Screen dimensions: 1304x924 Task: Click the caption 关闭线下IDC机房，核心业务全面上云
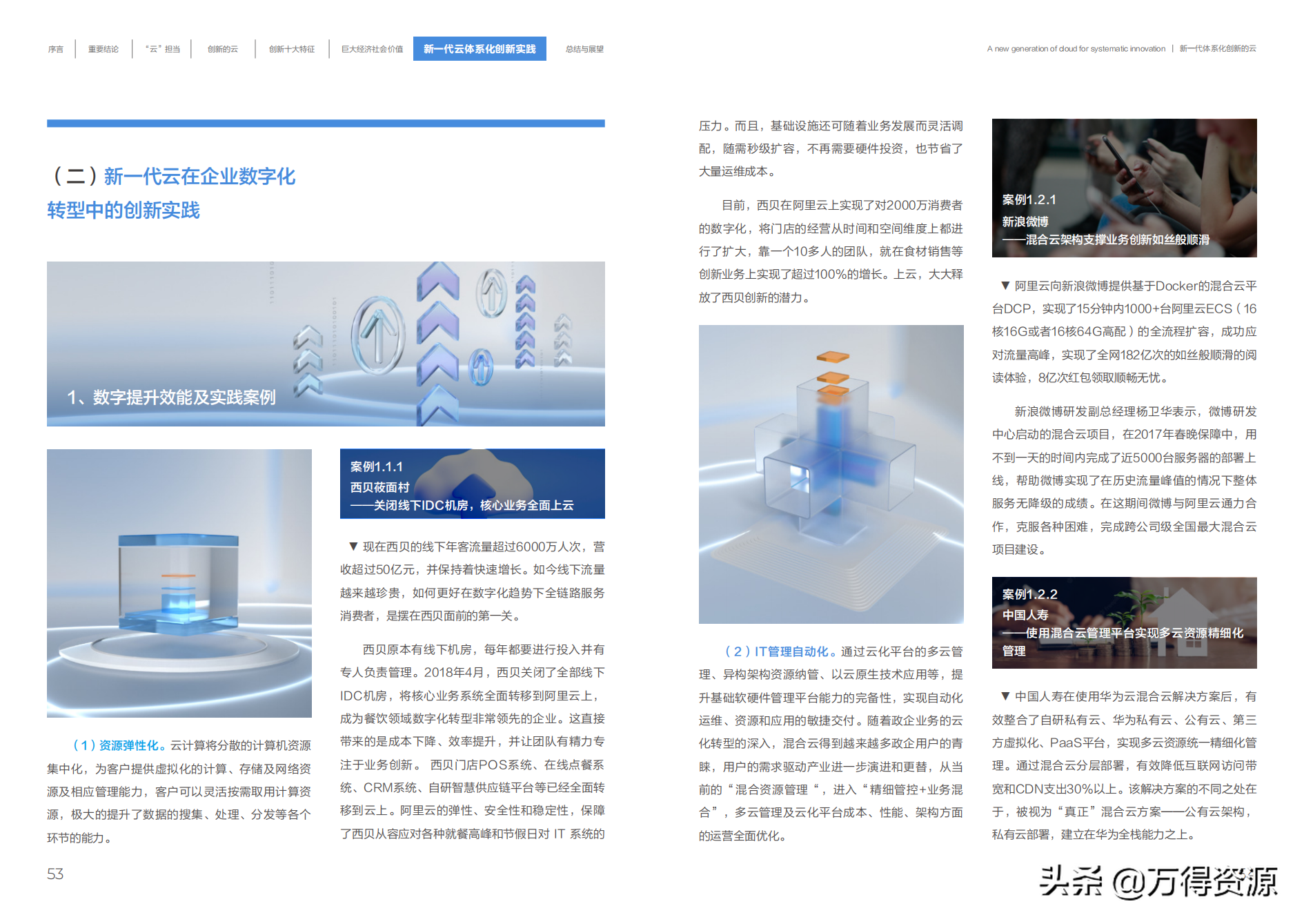[x=474, y=505]
